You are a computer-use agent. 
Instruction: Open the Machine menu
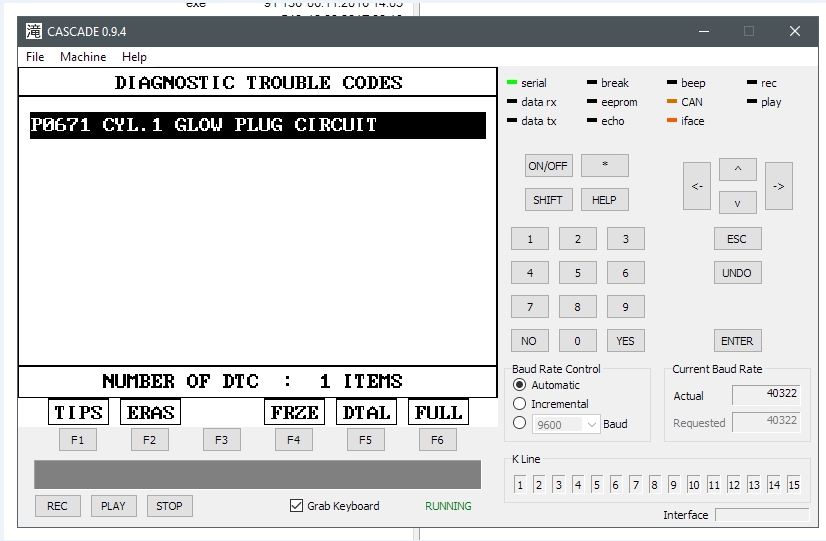tap(83, 57)
